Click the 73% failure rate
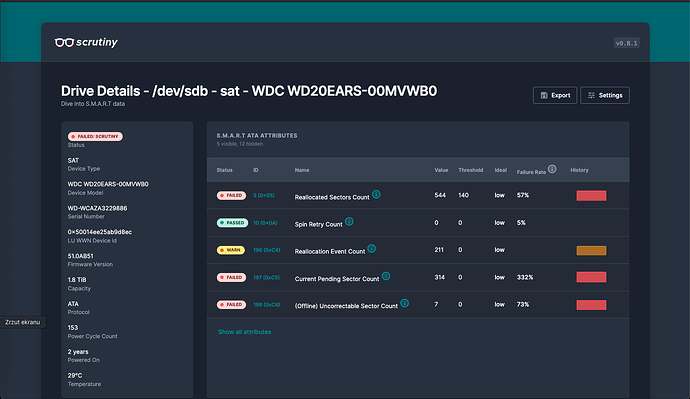The width and height of the screenshot is (690, 399). (523, 304)
